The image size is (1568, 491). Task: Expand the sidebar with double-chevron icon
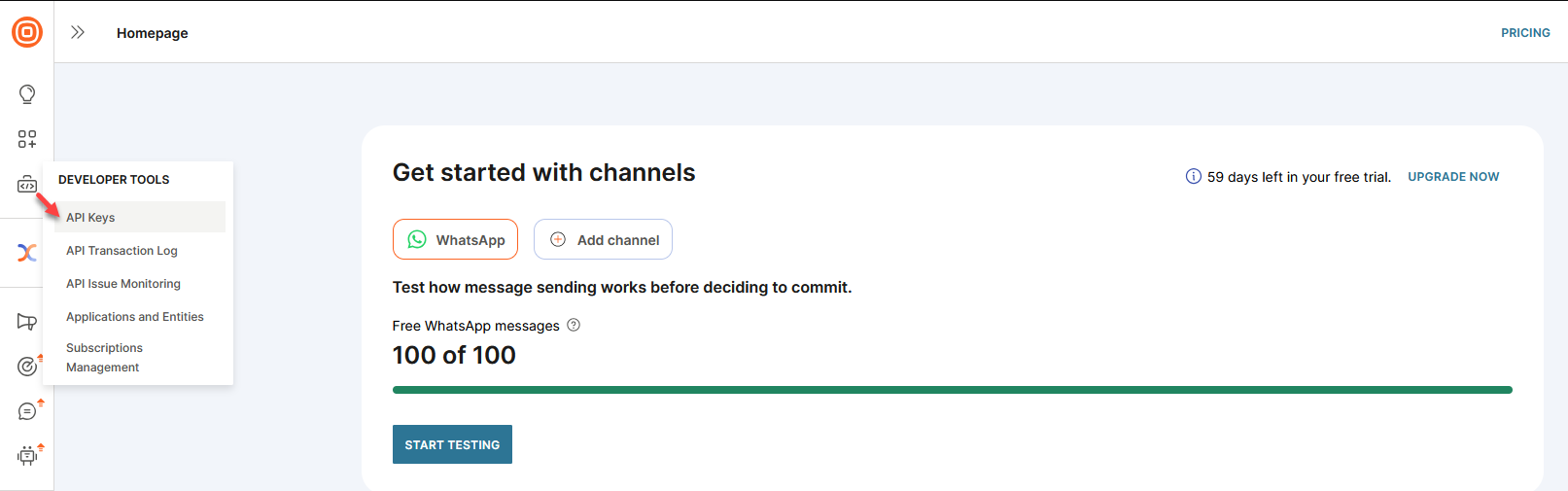(x=78, y=32)
